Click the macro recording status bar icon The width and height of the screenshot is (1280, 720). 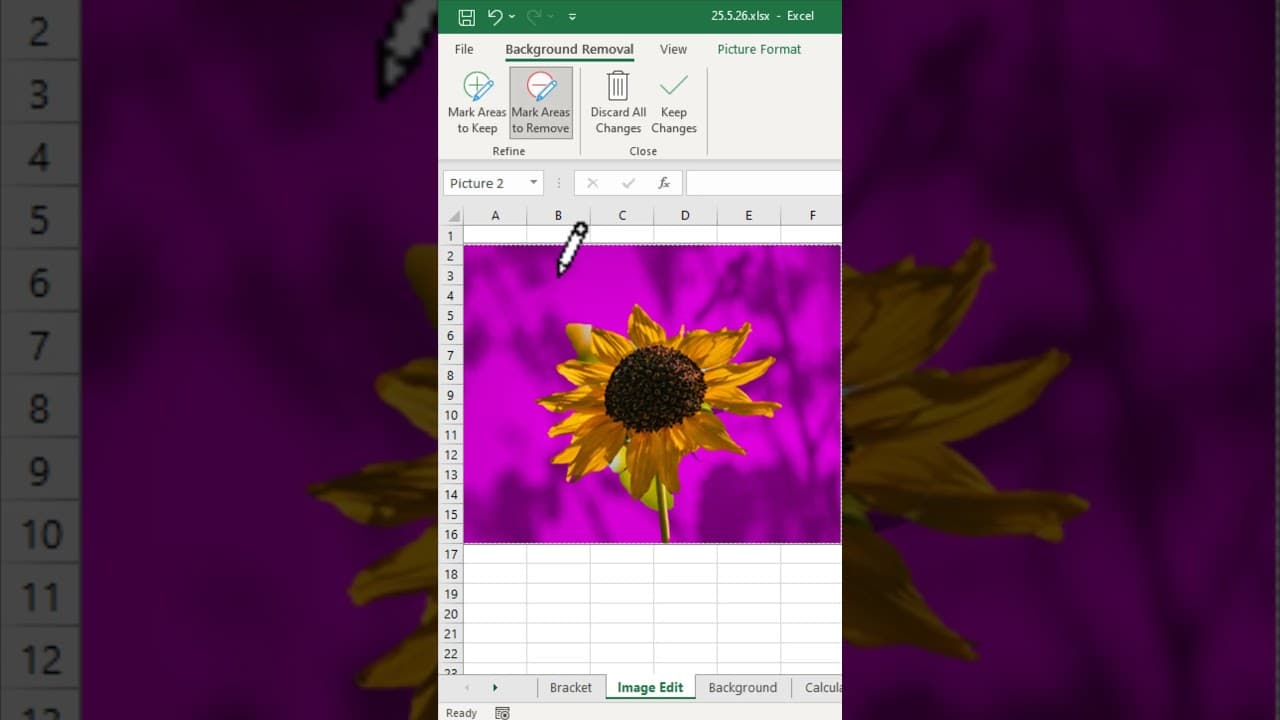502,713
